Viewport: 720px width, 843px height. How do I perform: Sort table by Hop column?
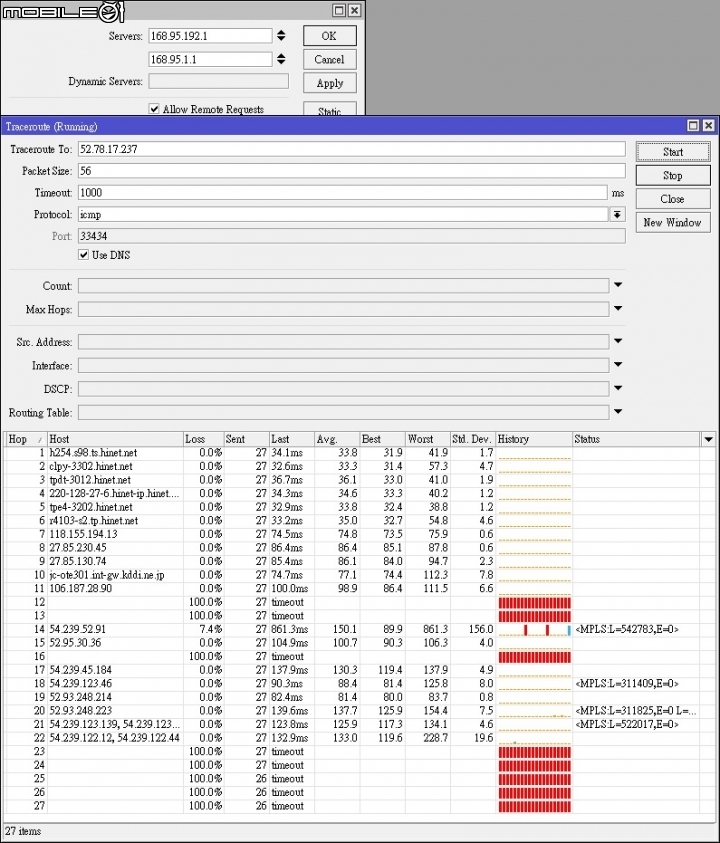(x=25, y=439)
